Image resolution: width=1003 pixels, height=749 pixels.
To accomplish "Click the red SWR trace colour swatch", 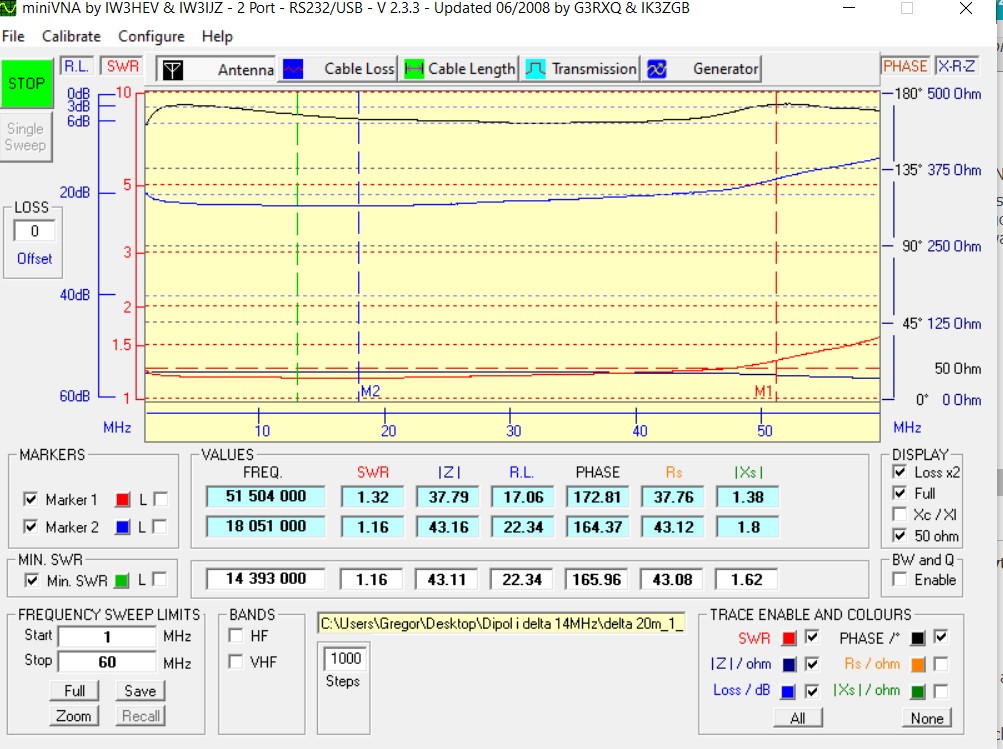I will point(789,638).
